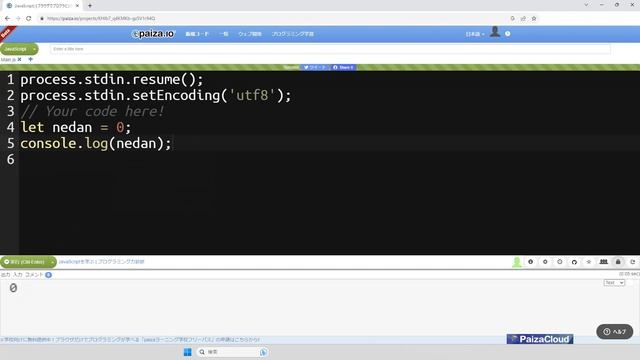Click the round help icon beside avatar
The width and height of the screenshot is (640, 360).
click(x=507, y=34)
